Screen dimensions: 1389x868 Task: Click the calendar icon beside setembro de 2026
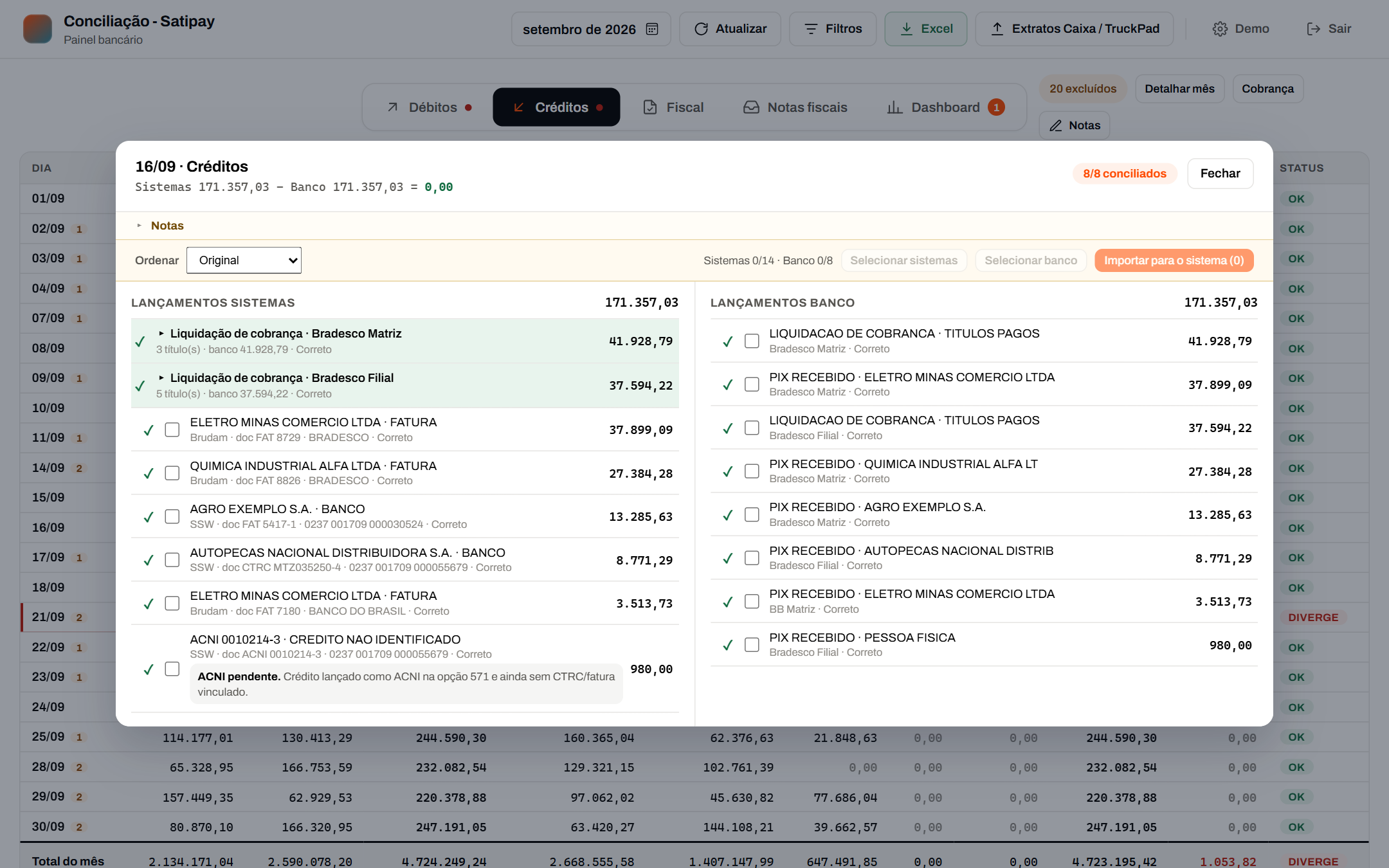click(x=652, y=29)
